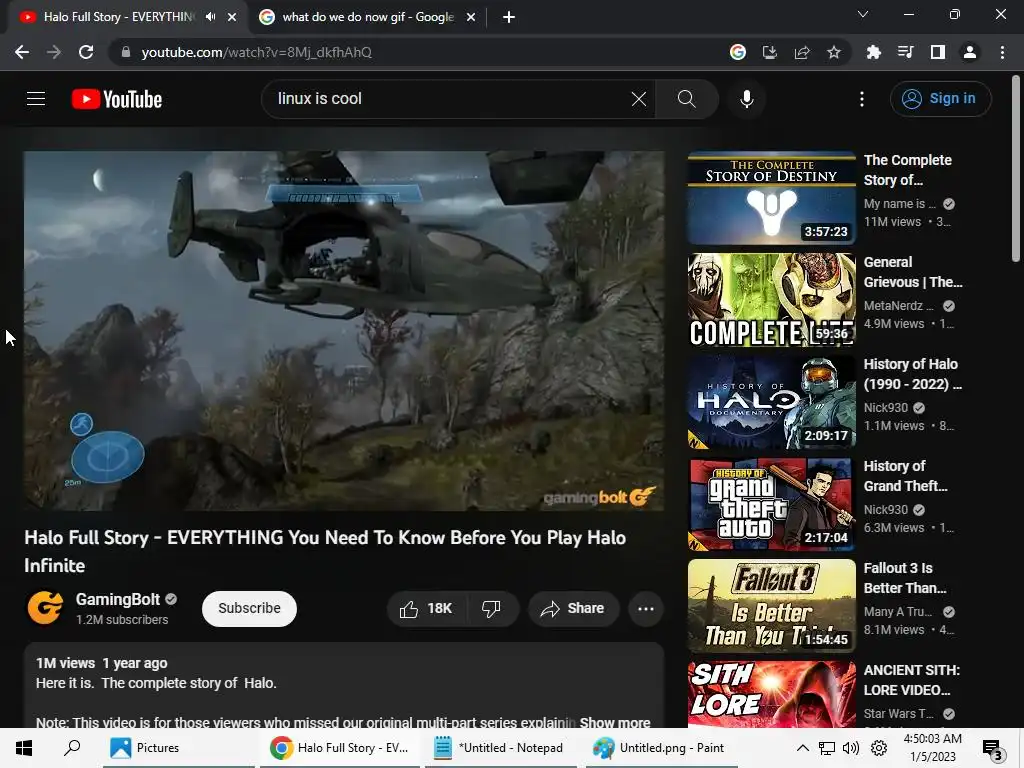The image size is (1024, 768).
Task: Switch to Untitled.png Paint from taskbar
Action: click(661, 748)
